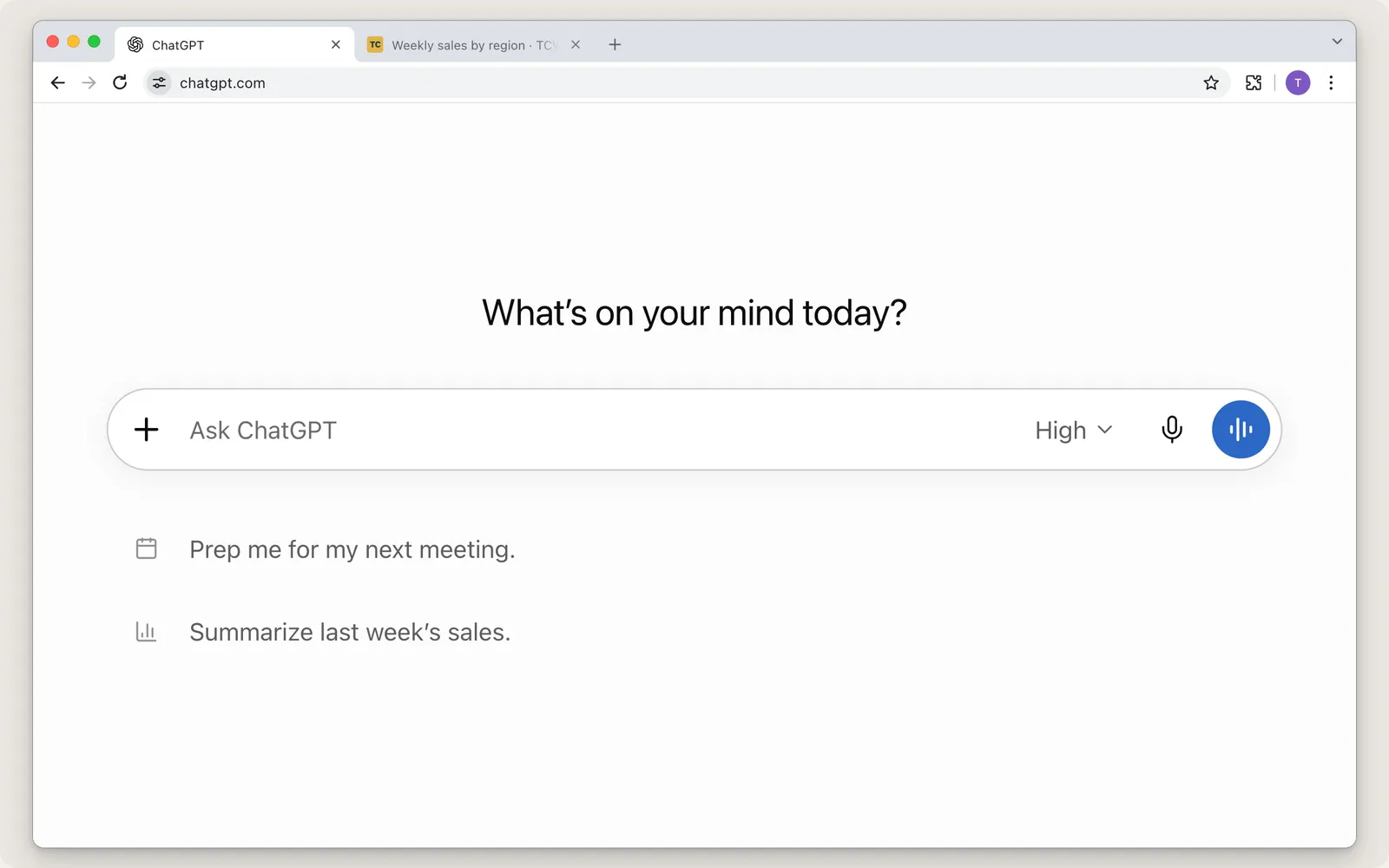Choose Summarize last week's sales suggestion

click(350, 632)
